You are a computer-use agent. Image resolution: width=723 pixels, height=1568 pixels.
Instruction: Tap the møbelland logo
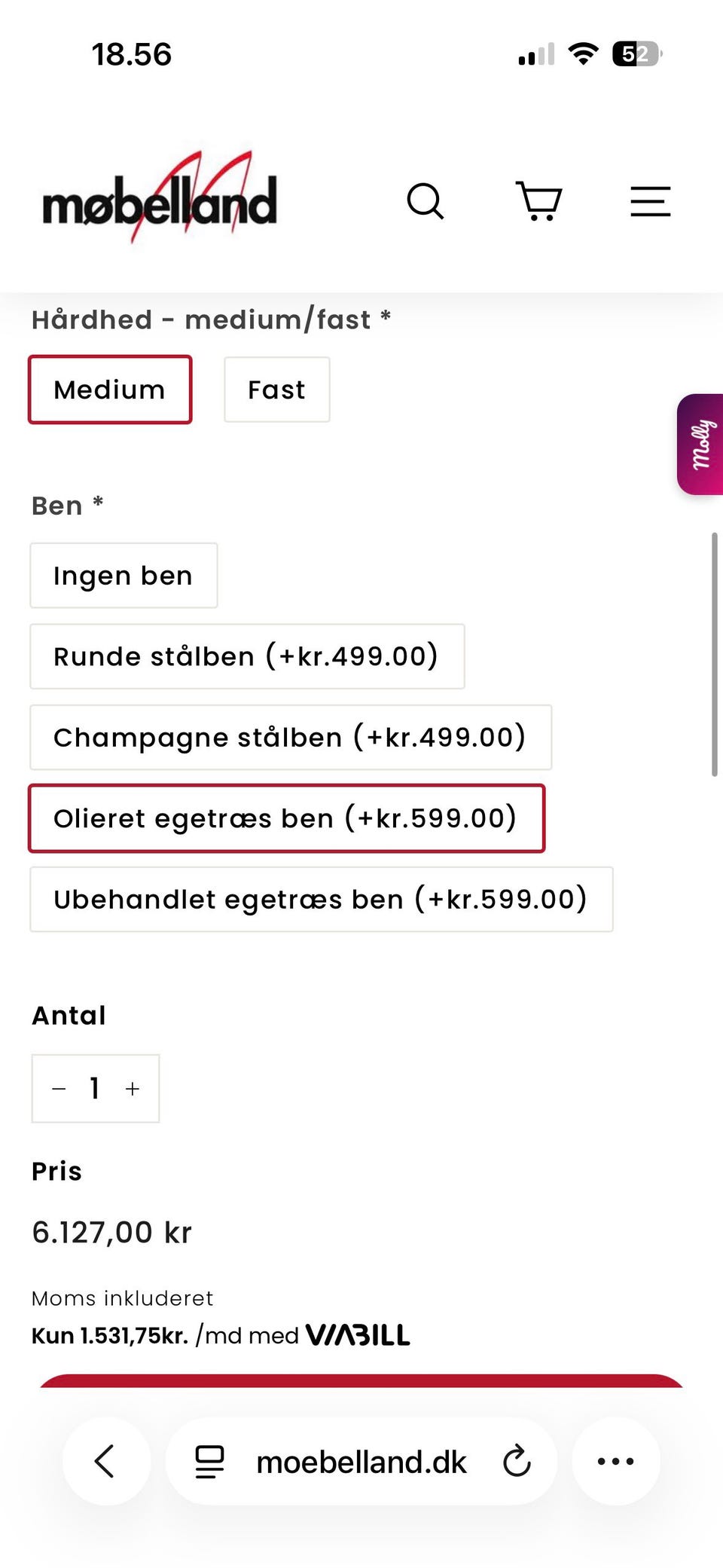(160, 197)
